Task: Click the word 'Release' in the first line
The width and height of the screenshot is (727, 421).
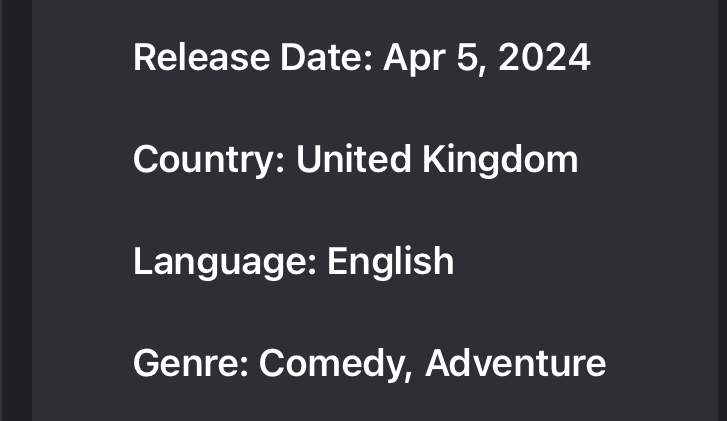Action: click(x=201, y=57)
